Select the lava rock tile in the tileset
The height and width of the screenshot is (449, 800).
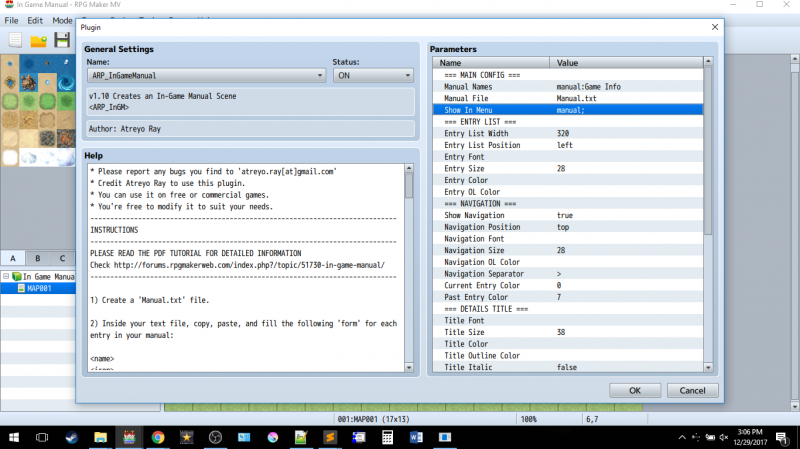click(66, 138)
